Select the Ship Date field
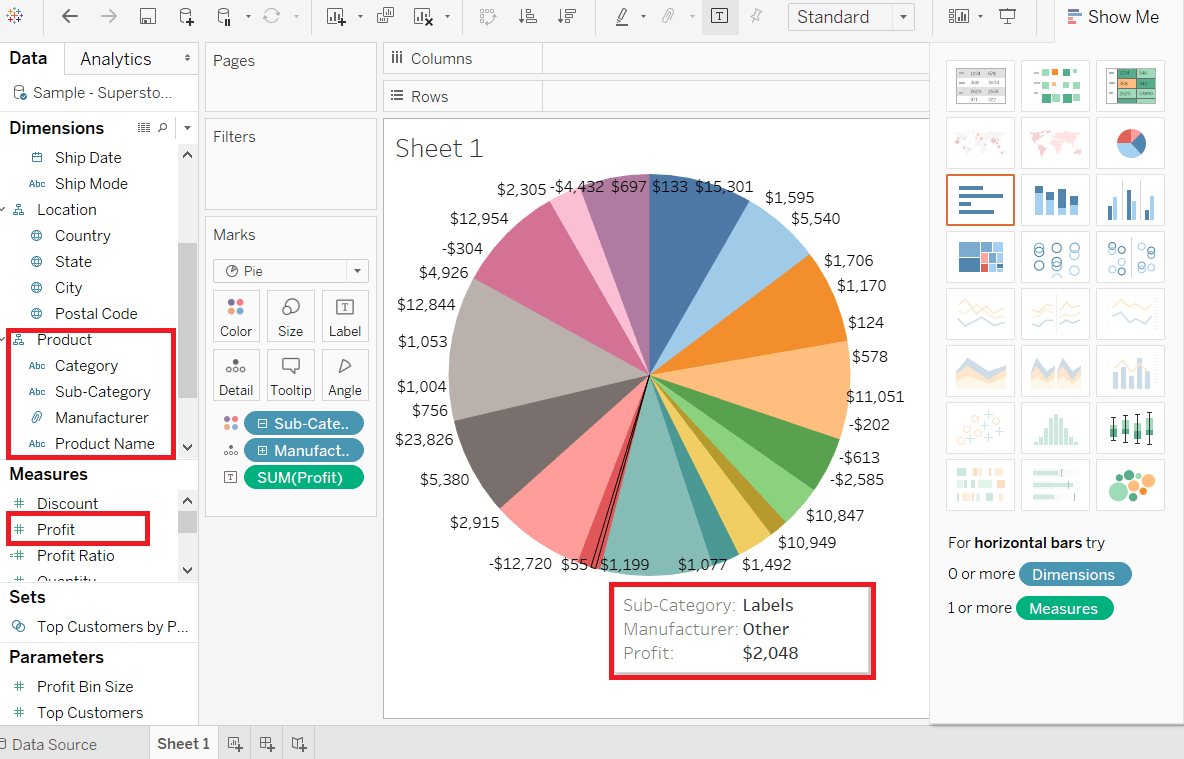The image size is (1184, 759). pos(88,157)
